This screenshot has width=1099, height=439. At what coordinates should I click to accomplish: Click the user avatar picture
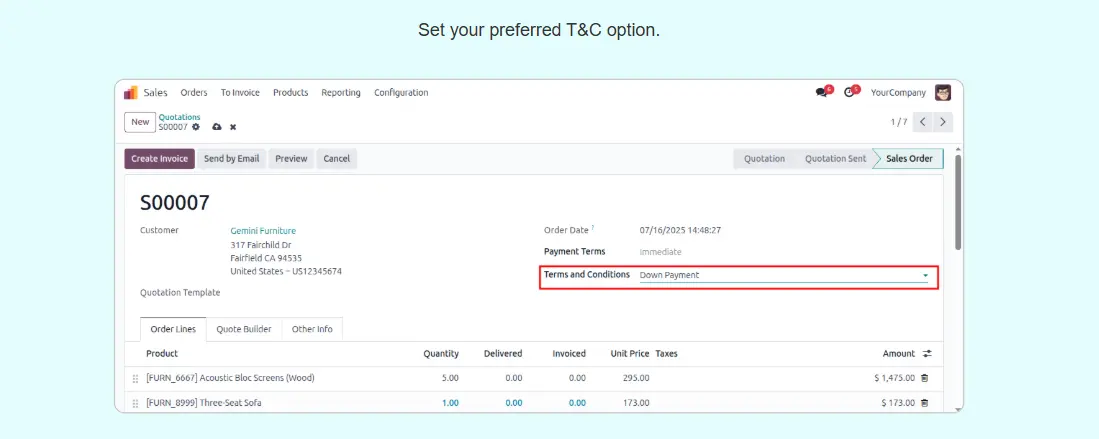coord(943,93)
